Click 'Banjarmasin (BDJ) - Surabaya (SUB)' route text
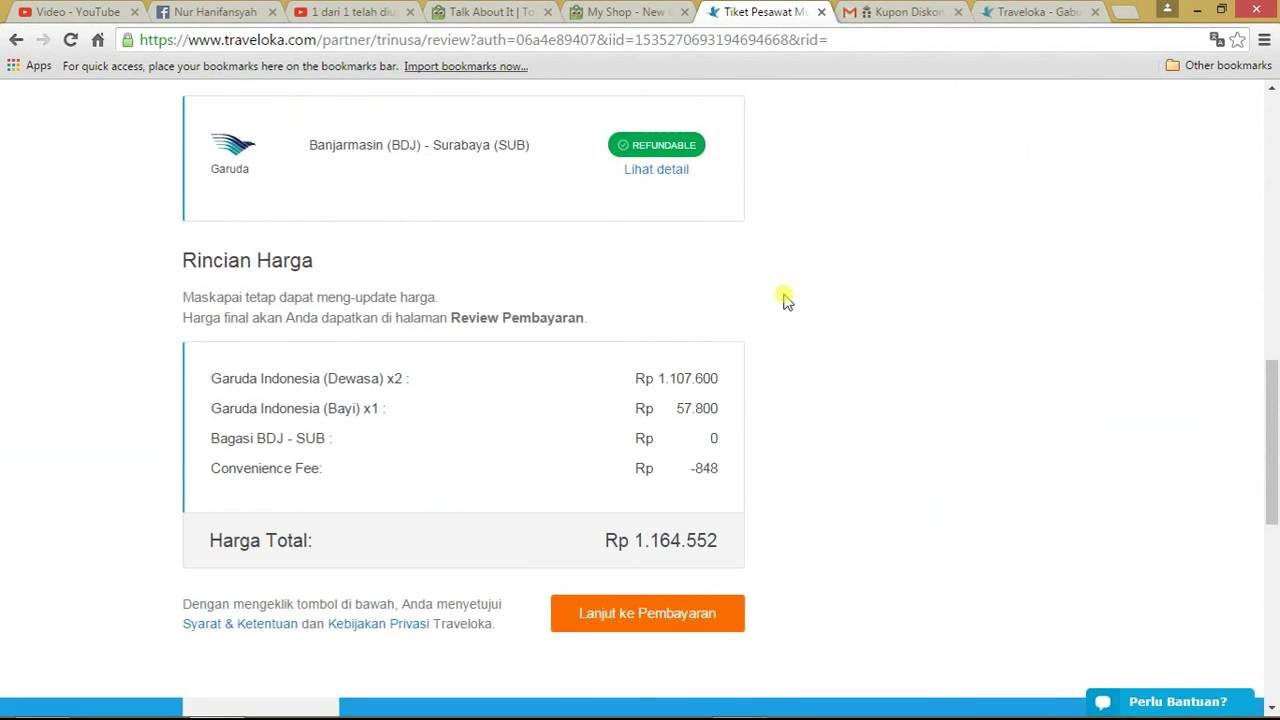The image size is (1280, 720). [419, 145]
